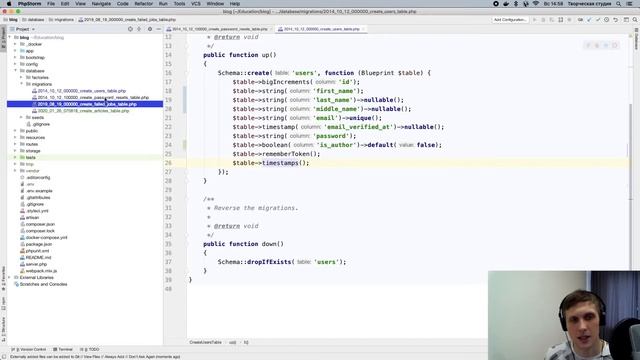Screen dimensions: 640x360
Task: Click the Wi-Fi icon in menu bar
Action: click(536, 4)
